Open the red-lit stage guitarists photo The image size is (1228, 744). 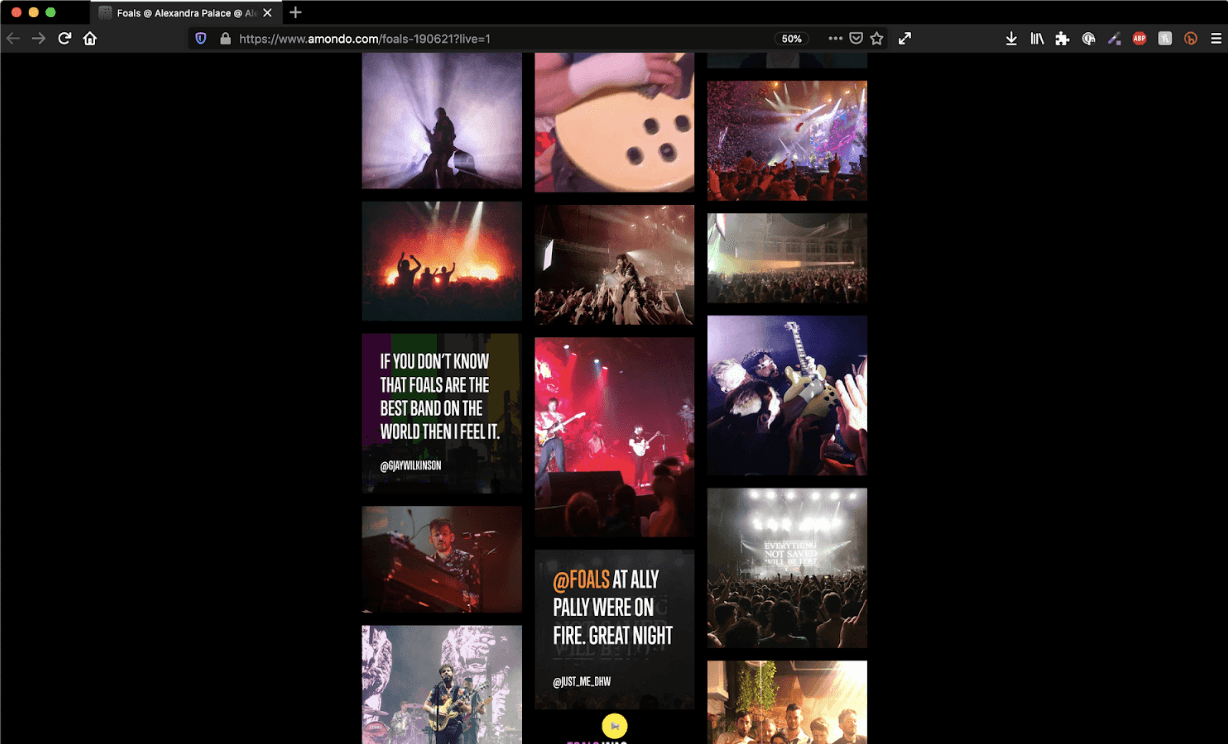pos(614,437)
